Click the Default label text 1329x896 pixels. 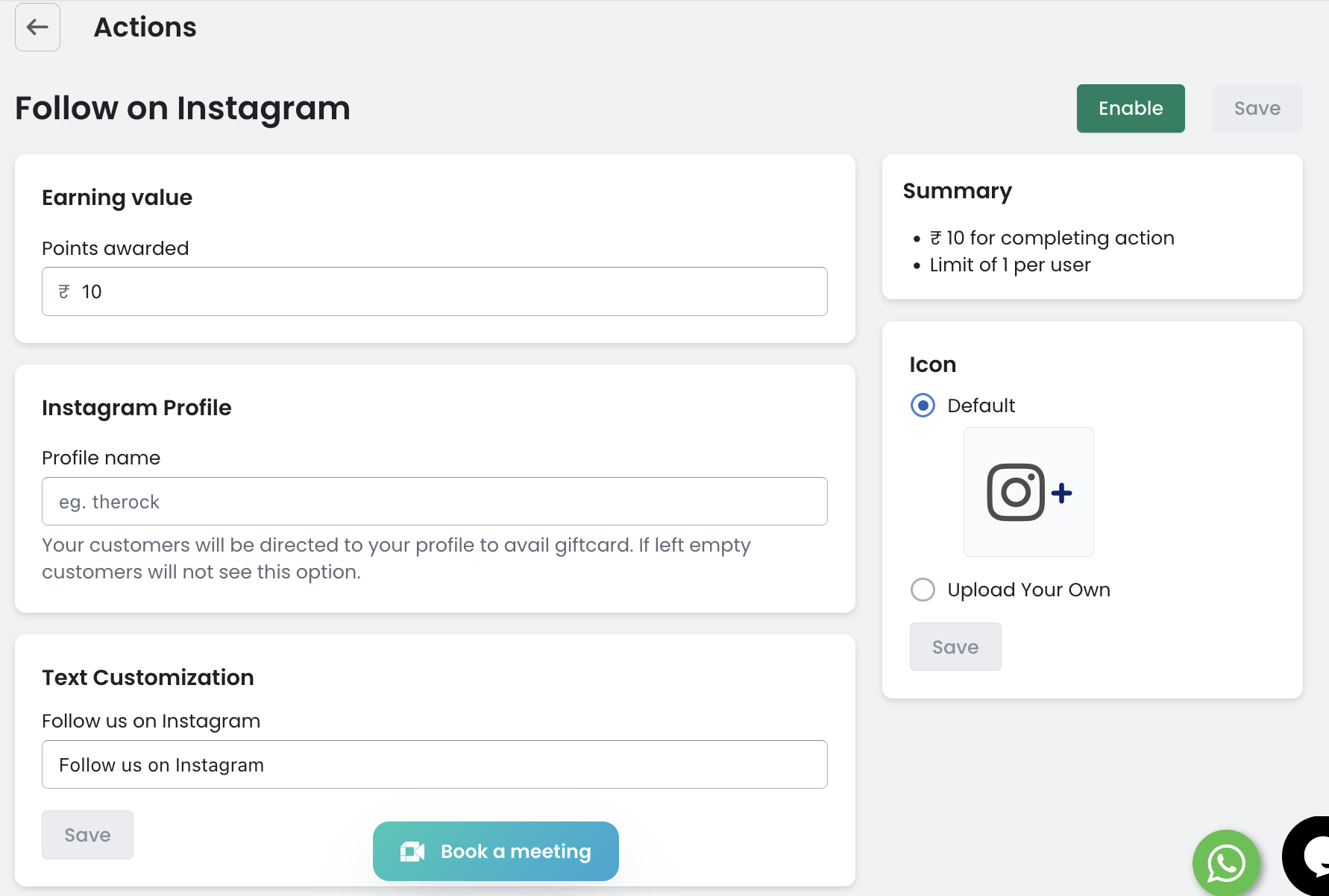pyautogui.click(x=981, y=406)
